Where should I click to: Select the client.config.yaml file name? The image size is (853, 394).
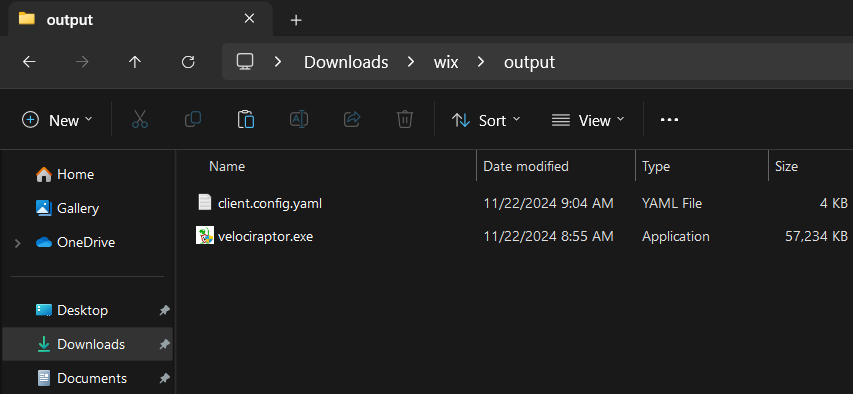[x=270, y=204]
